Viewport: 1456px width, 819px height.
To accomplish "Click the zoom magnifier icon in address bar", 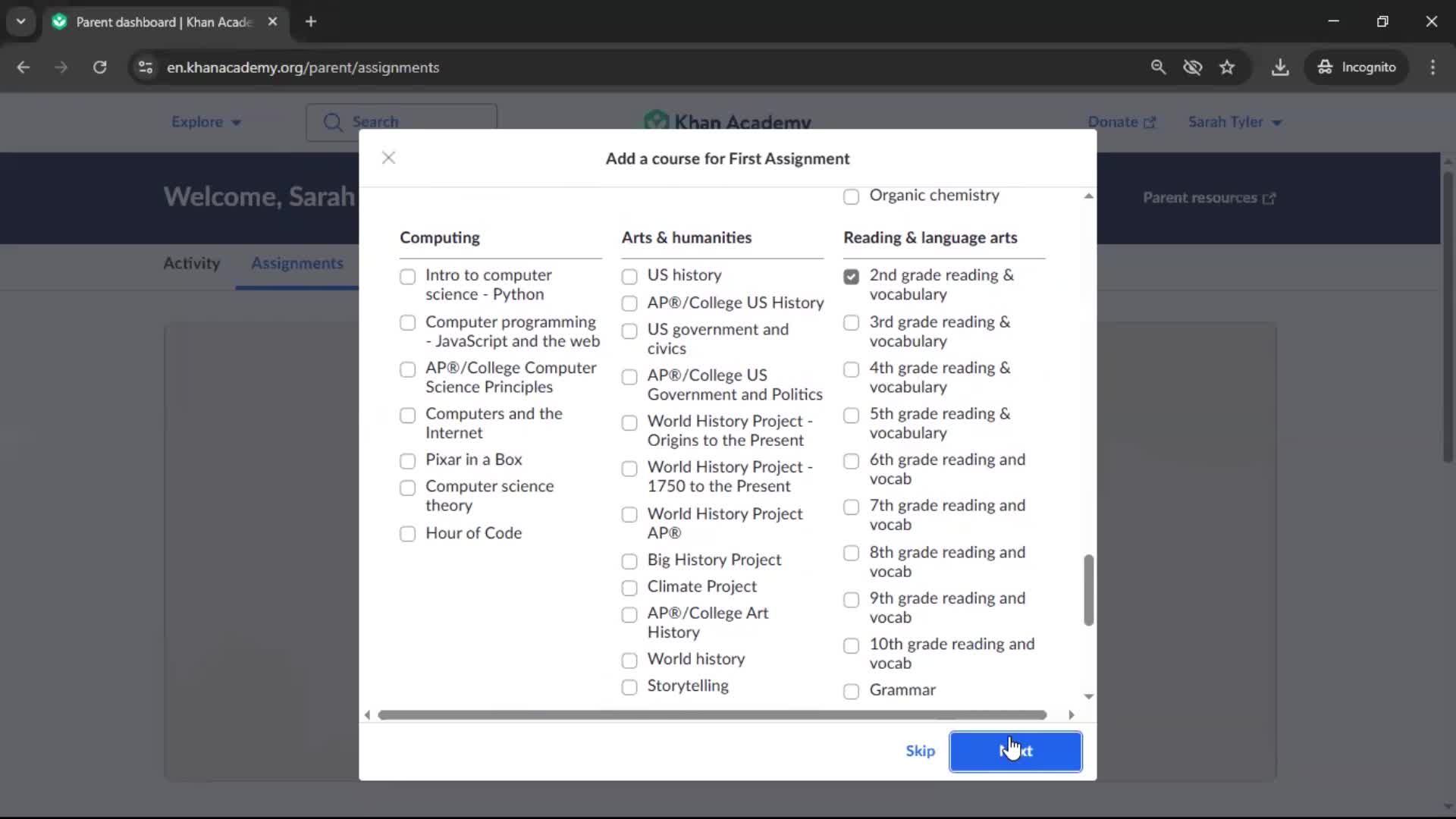I will tap(1158, 67).
